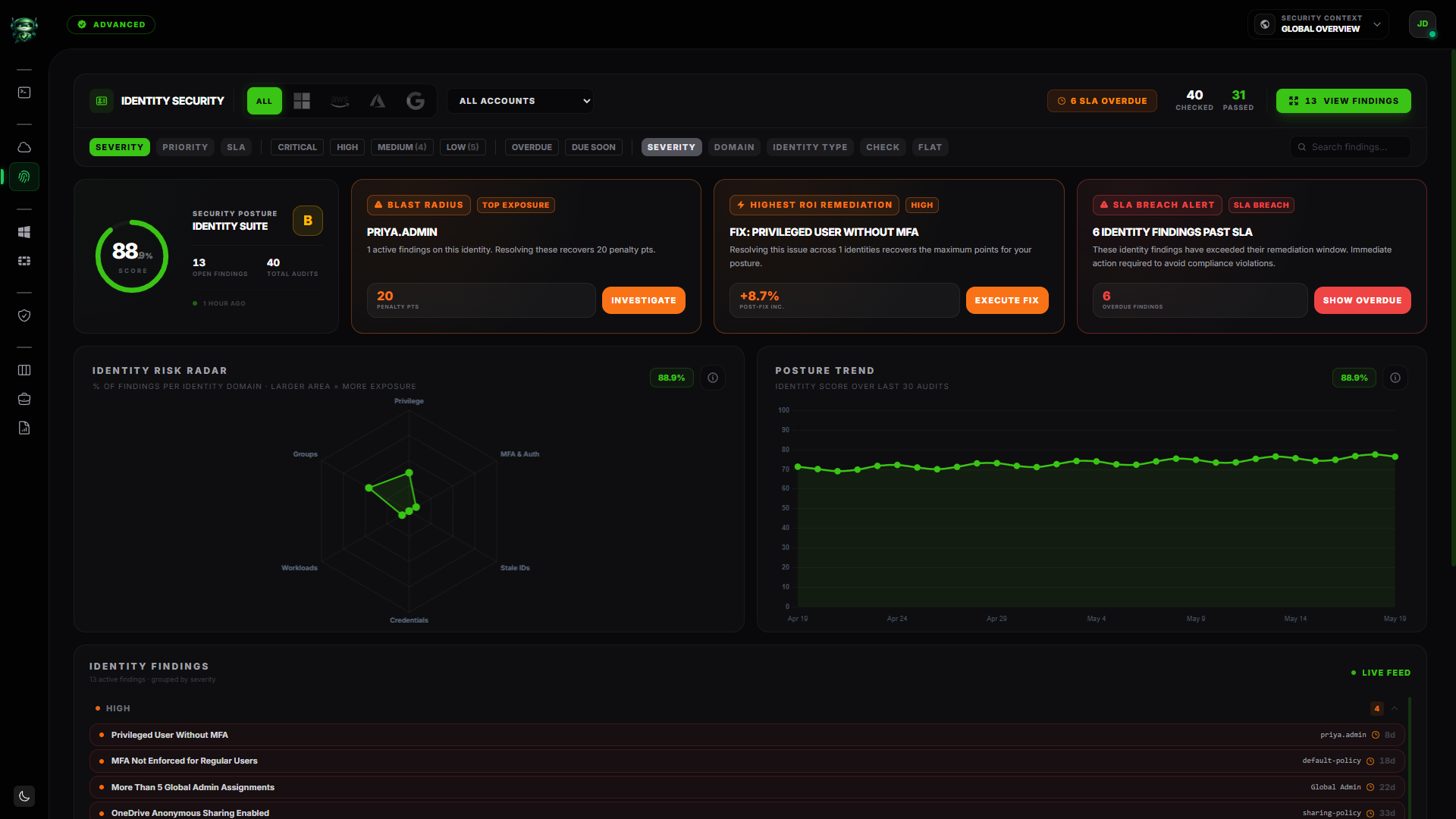The image size is (1456, 819).
Task: Click the Identity Risk Radar 88.9% badge
Action: point(671,378)
